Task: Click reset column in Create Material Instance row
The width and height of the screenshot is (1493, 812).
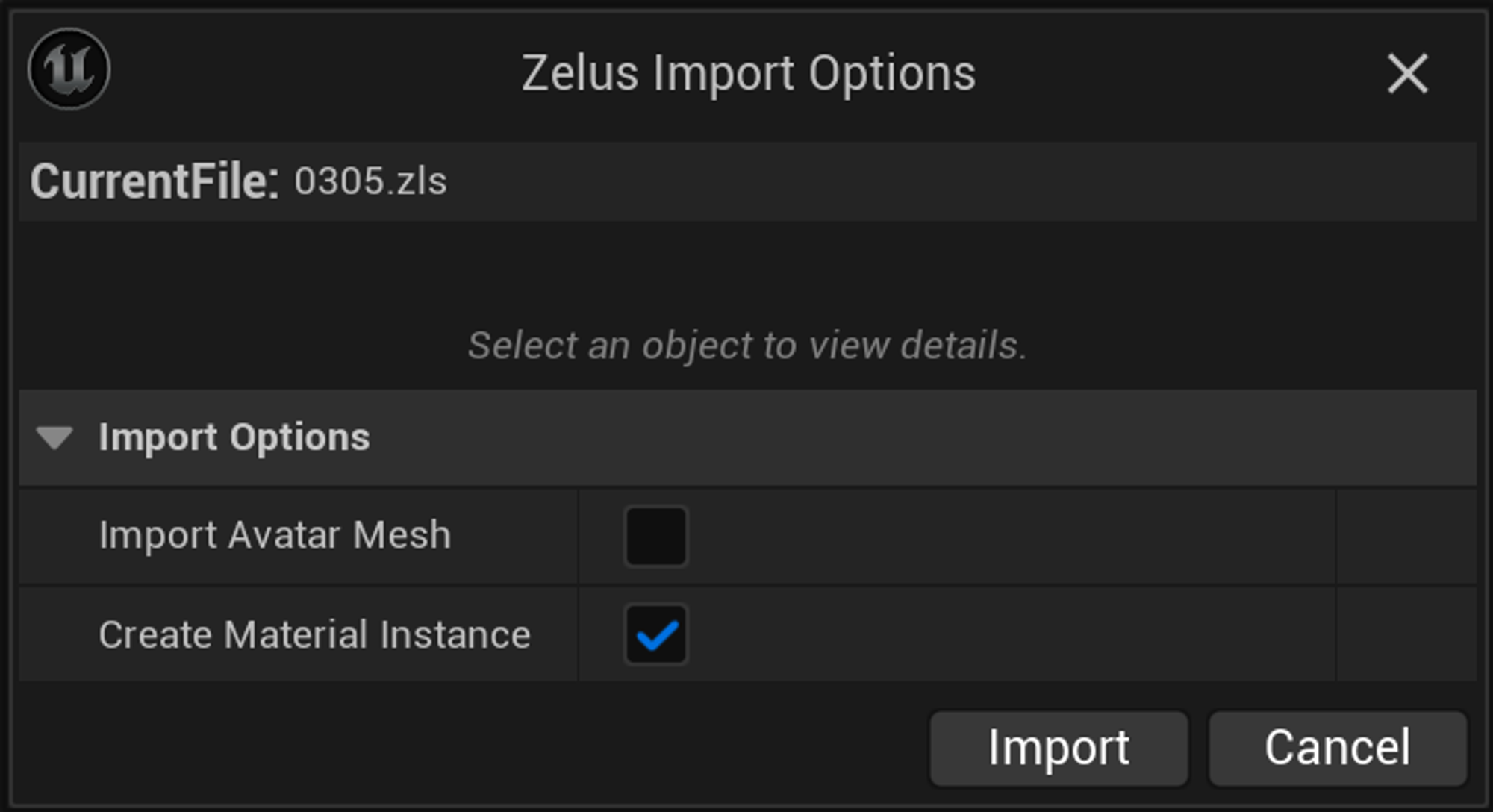Action: coord(1406,634)
